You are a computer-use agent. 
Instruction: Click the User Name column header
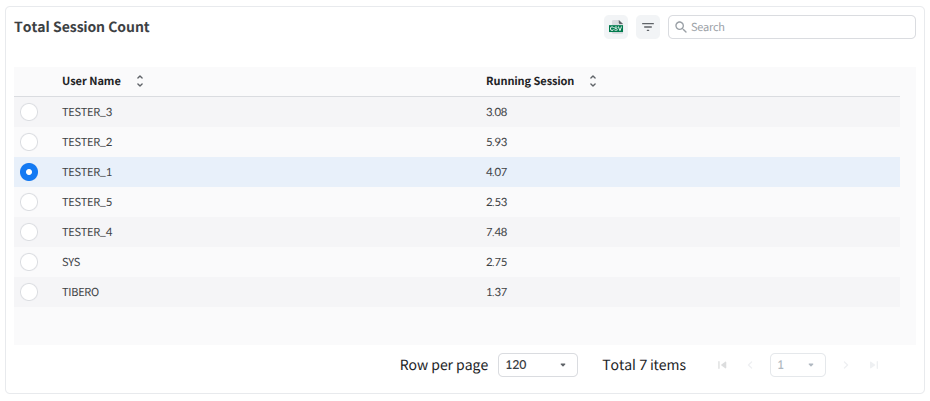pyautogui.click(x=91, y=81)
